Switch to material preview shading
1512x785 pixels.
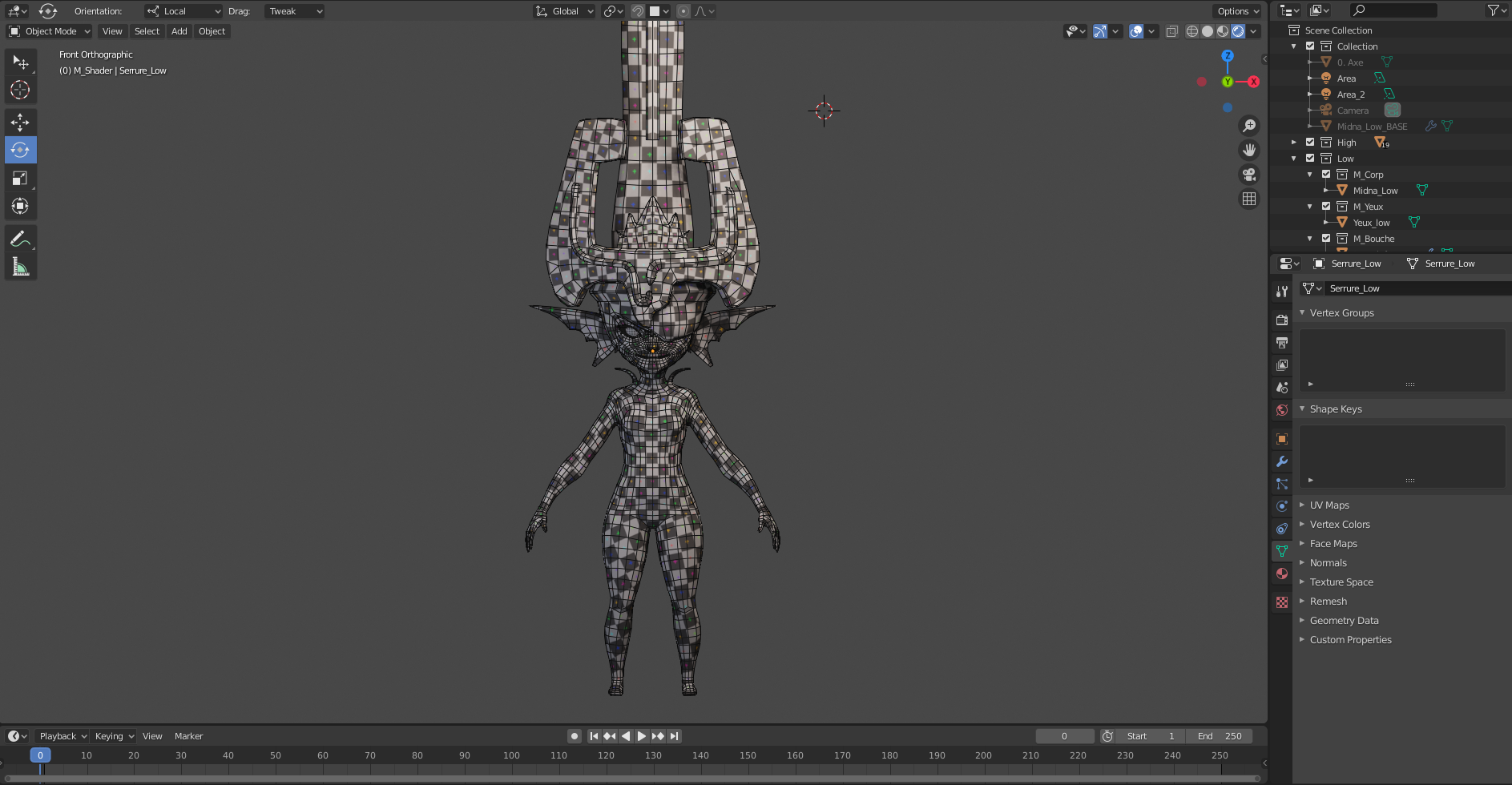(1223, 31)
